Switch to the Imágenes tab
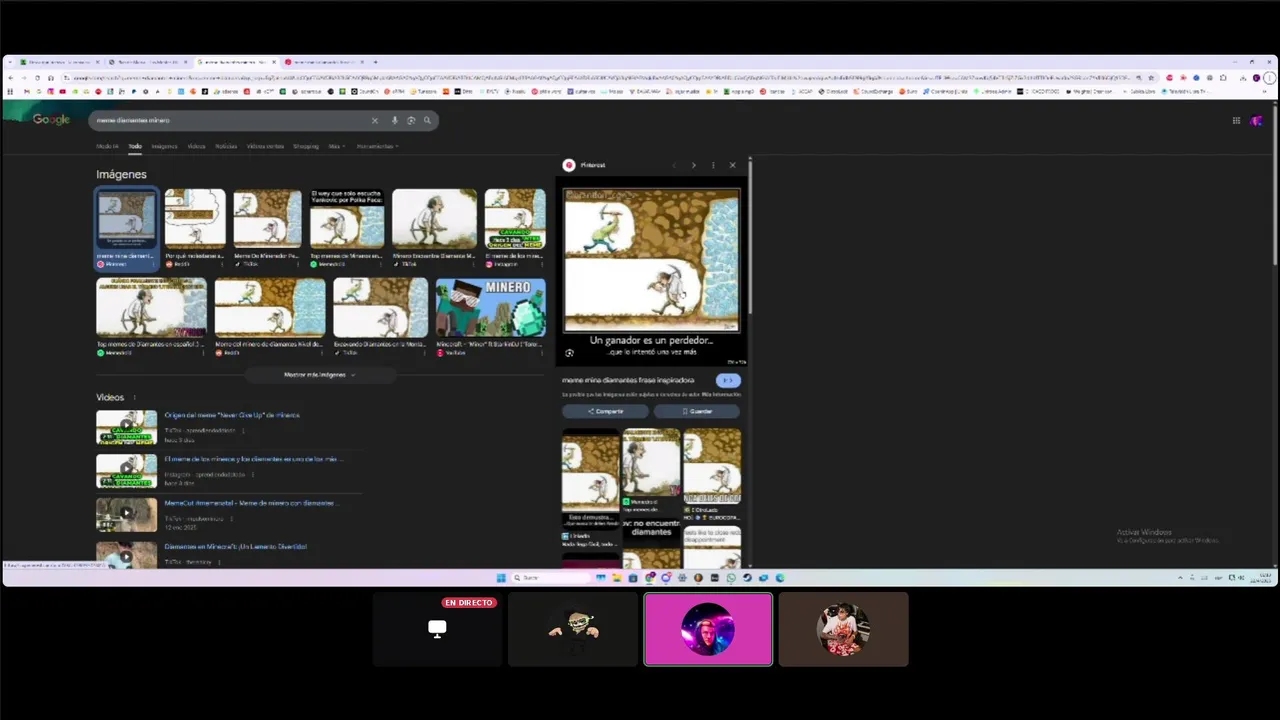 pos(165,146)
